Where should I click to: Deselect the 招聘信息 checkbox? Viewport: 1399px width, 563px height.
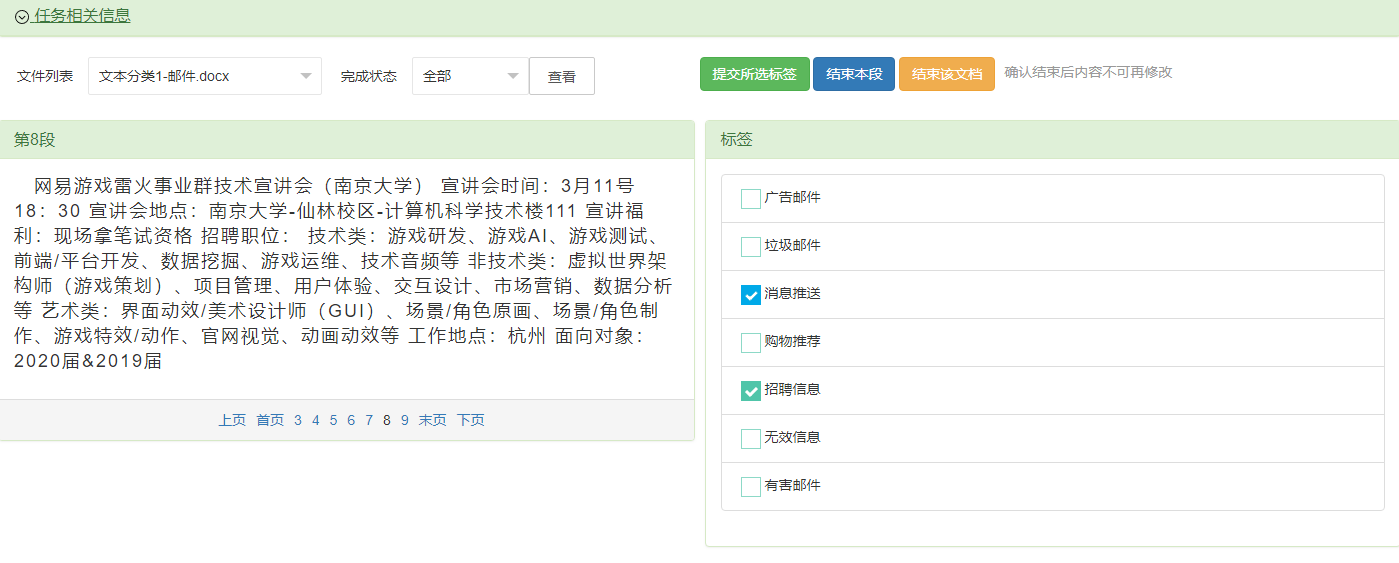click(751, 390)
